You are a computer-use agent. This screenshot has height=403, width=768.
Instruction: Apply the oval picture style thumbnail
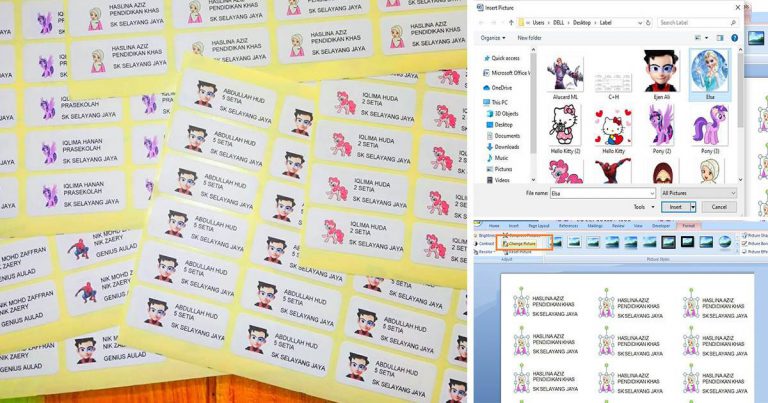point(725,241)
